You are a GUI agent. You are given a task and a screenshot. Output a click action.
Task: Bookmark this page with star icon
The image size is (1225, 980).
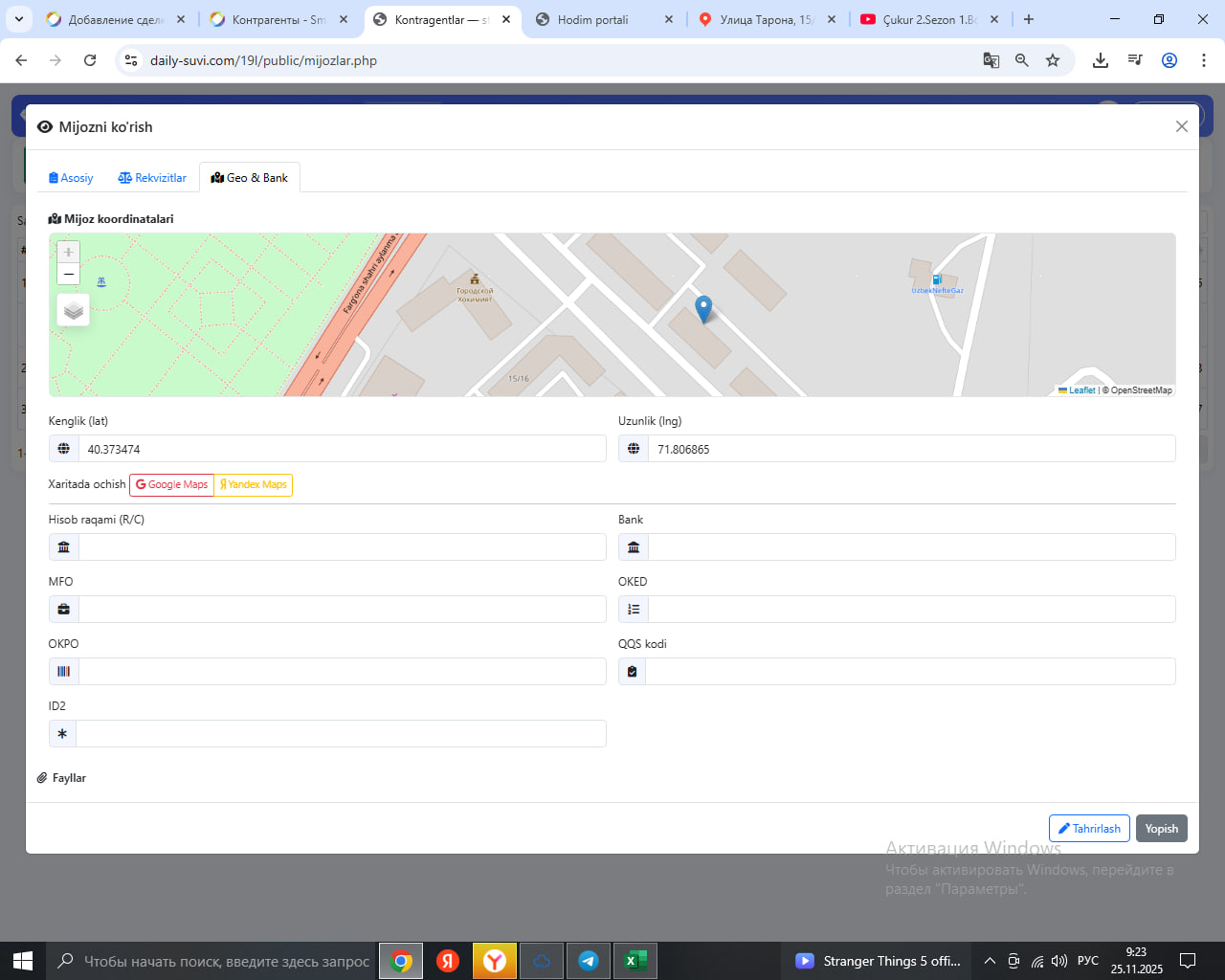point(1053,60)
